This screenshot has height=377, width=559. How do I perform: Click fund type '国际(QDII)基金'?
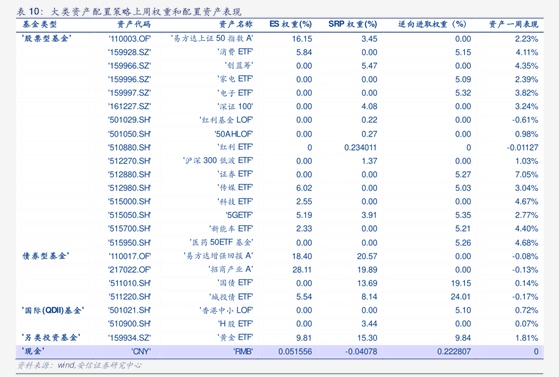point(53,310)
